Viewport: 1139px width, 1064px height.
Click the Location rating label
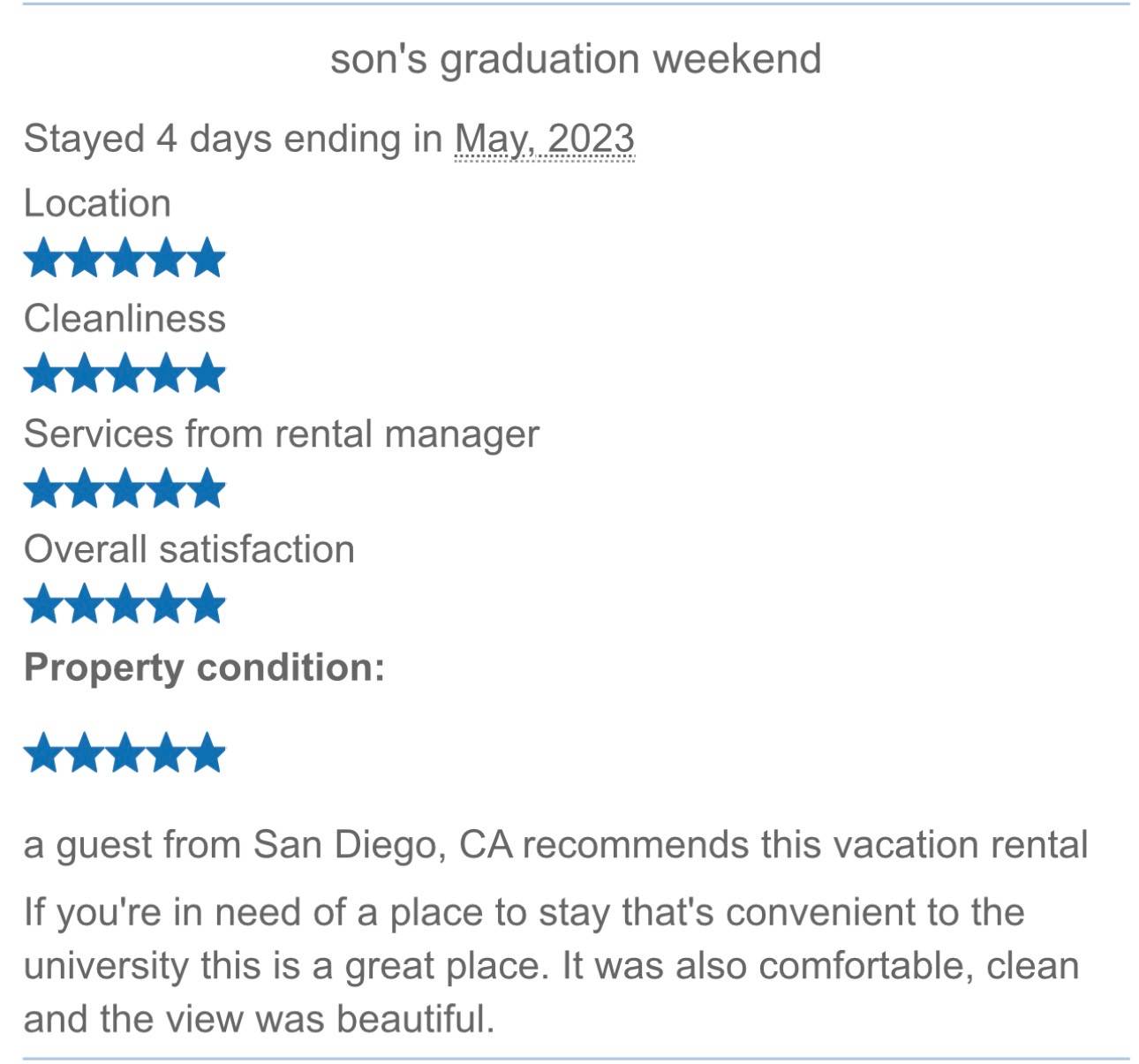[97, 203]
